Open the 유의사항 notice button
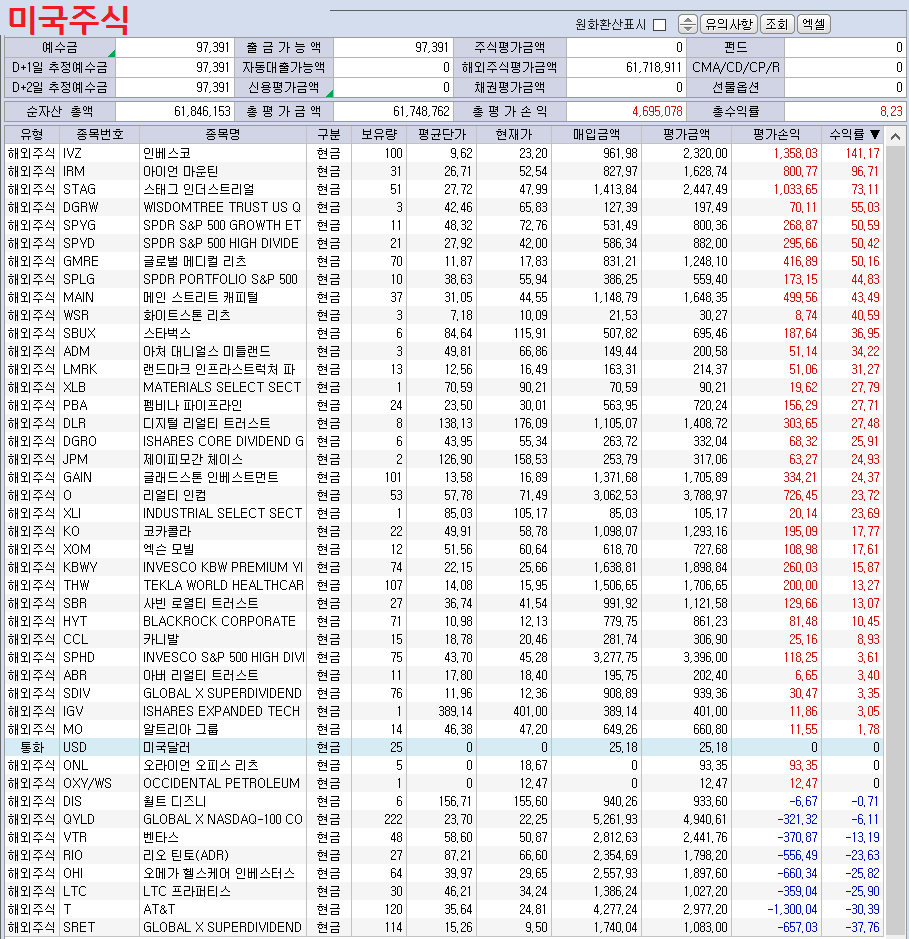Screen dimensions: 909x939 tap(728, 24)
